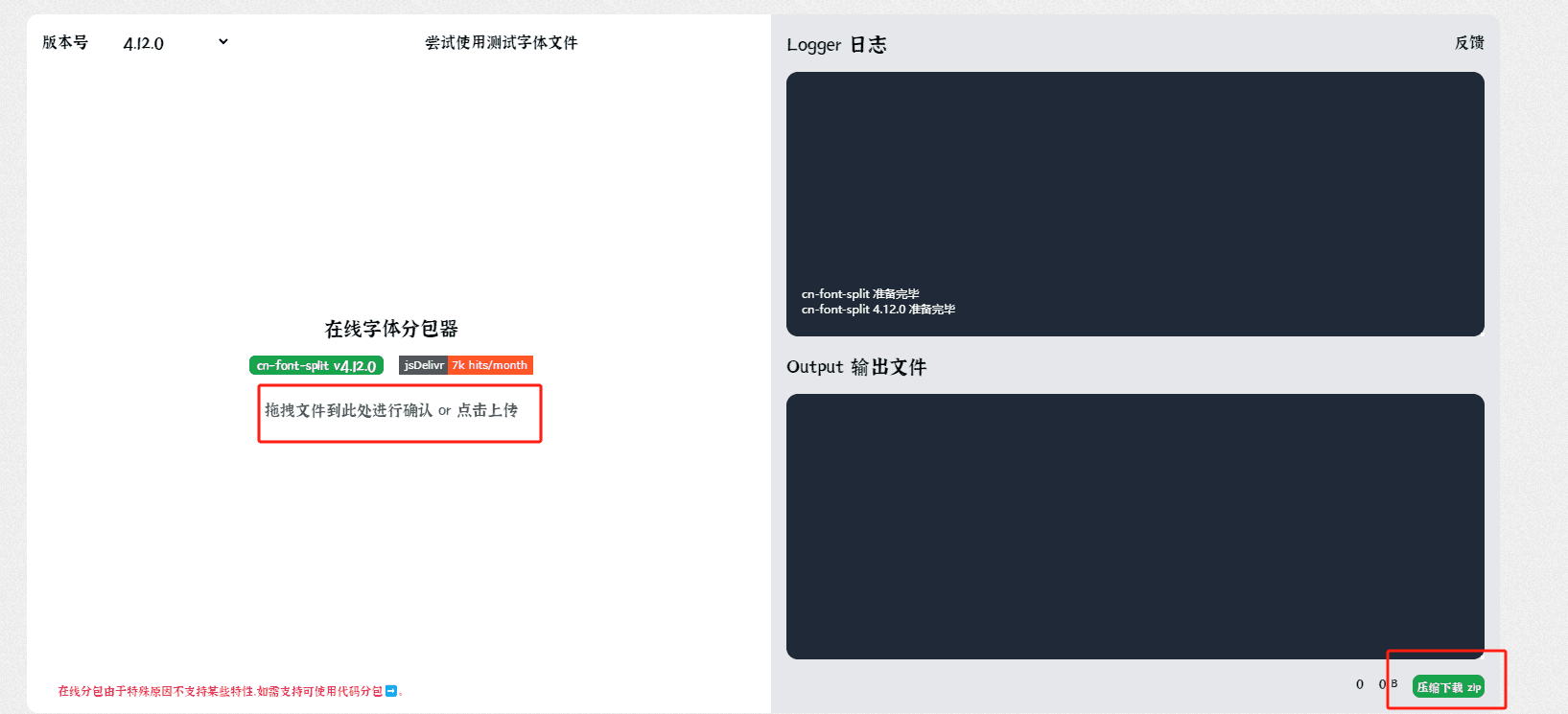Select the first log line cn-font-split 准备完毕
1568x714 pixels.
click(860, 294)
